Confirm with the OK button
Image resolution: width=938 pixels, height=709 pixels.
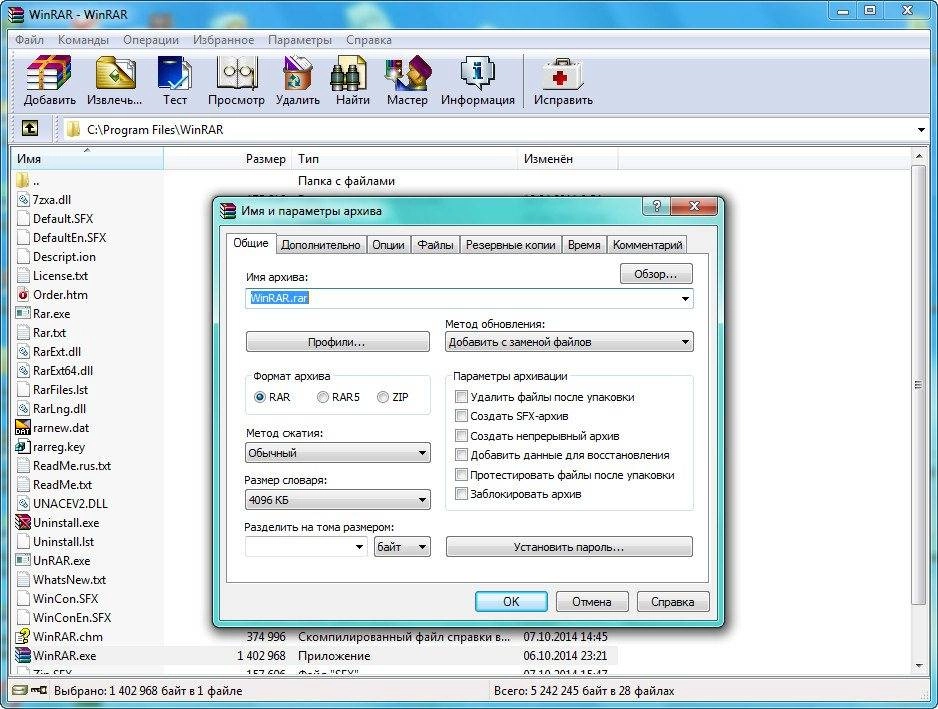click(511, 601)
